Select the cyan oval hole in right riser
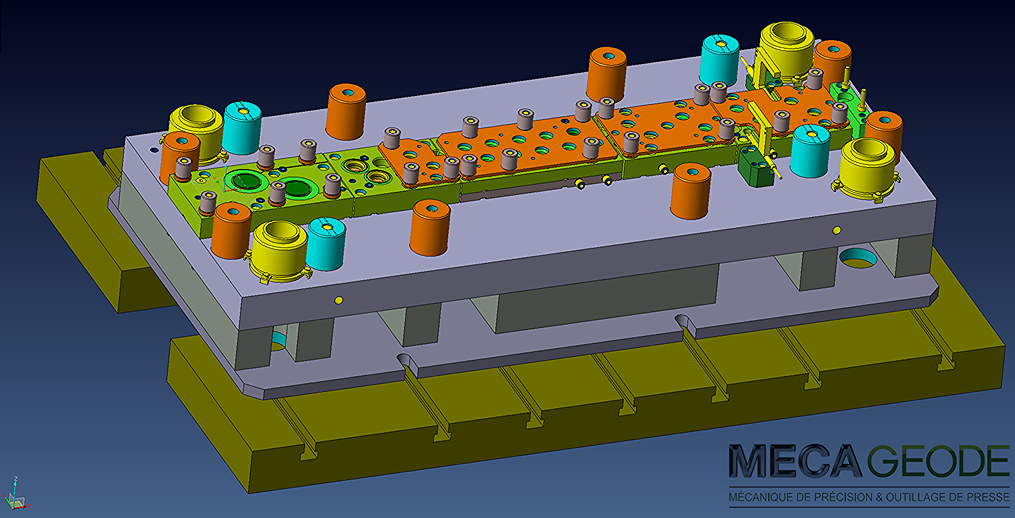 click(x=858, y=259)
